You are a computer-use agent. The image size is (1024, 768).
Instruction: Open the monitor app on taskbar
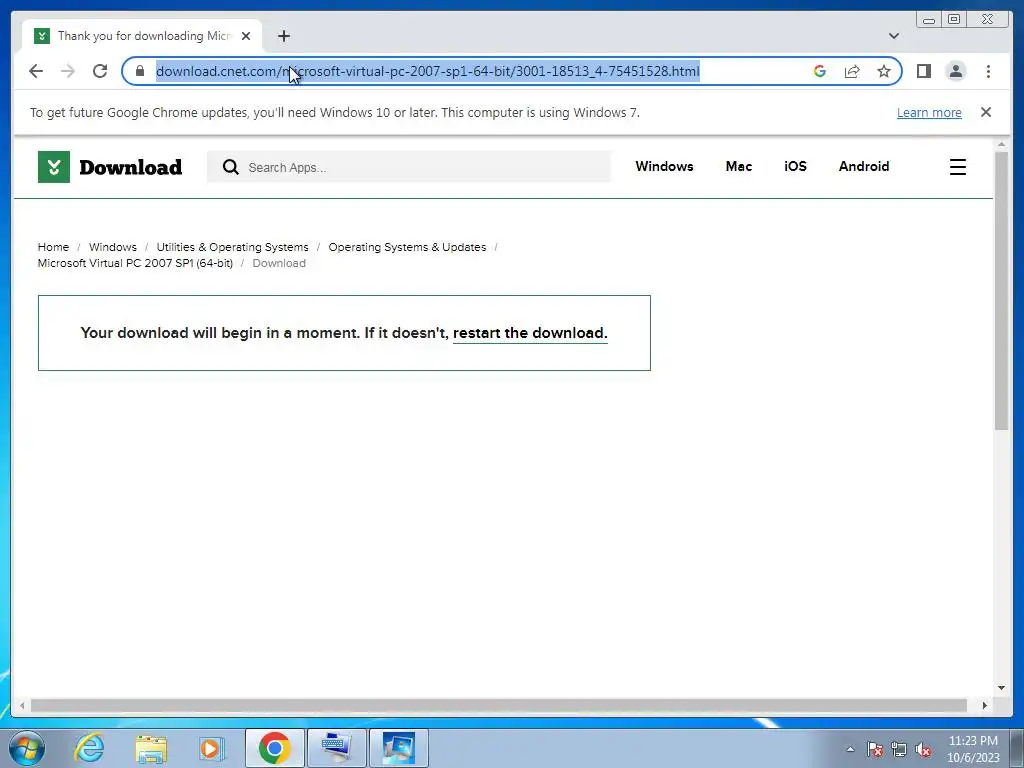pos(399,748)
